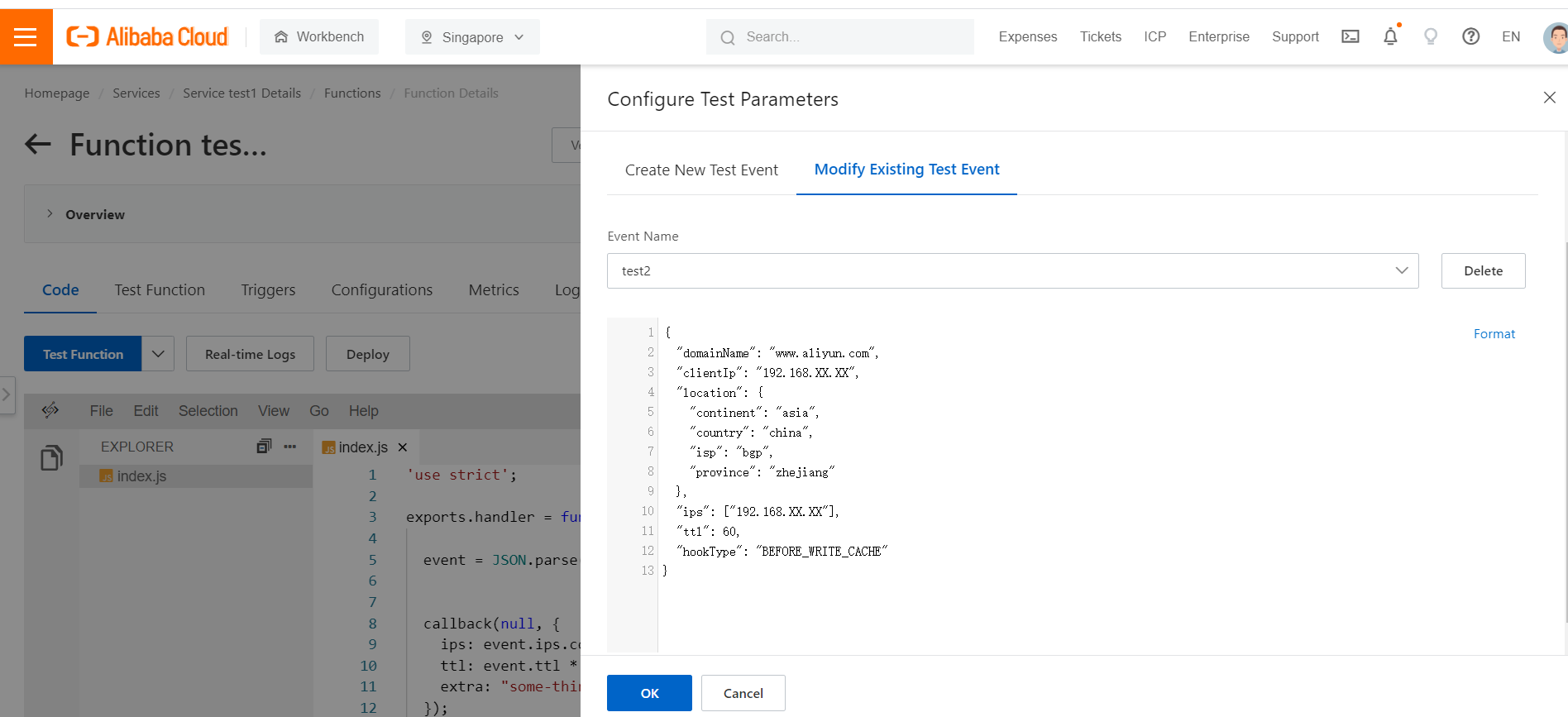This screenshot has height=717, width=1568.
Task: Open the help question mark icon
Action: point(1470,36)
